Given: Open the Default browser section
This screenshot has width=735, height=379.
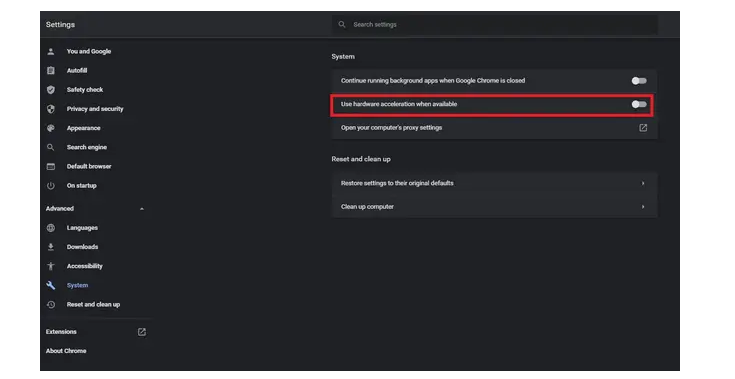Looking at the screenshot, I should (x=89, y=167).
